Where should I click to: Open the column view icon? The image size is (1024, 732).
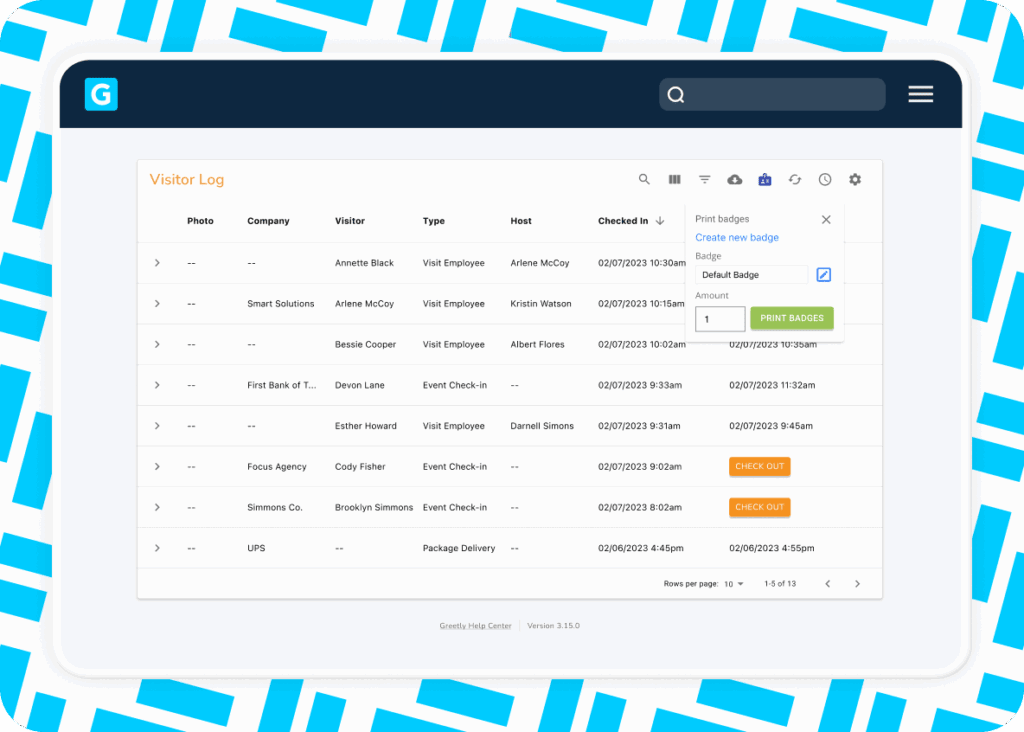[x=675, y=180]
